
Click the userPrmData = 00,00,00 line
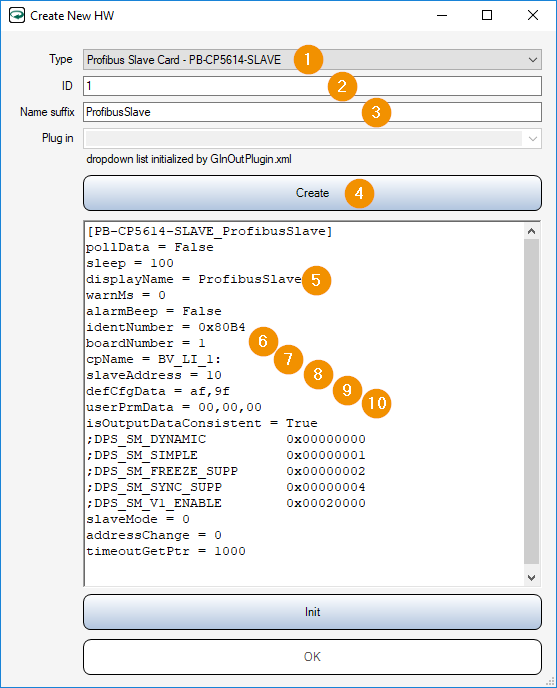point(174,408)
